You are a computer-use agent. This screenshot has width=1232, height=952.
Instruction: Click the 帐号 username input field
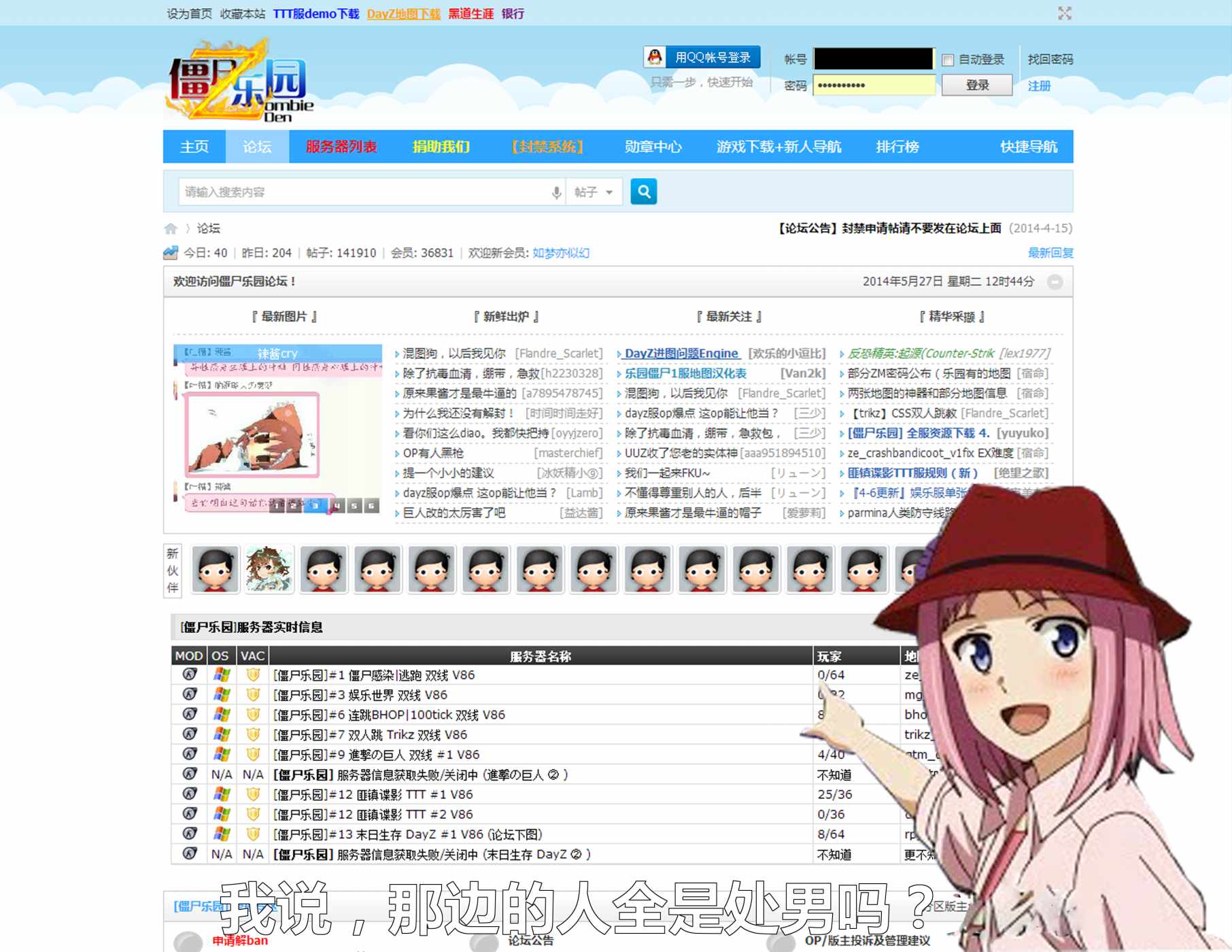click(x=874, y=59)
